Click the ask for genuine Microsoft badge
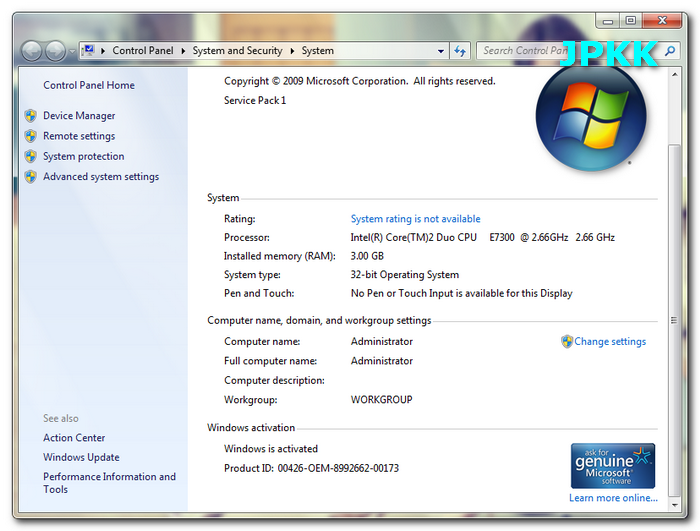 [x=612, y=466]
